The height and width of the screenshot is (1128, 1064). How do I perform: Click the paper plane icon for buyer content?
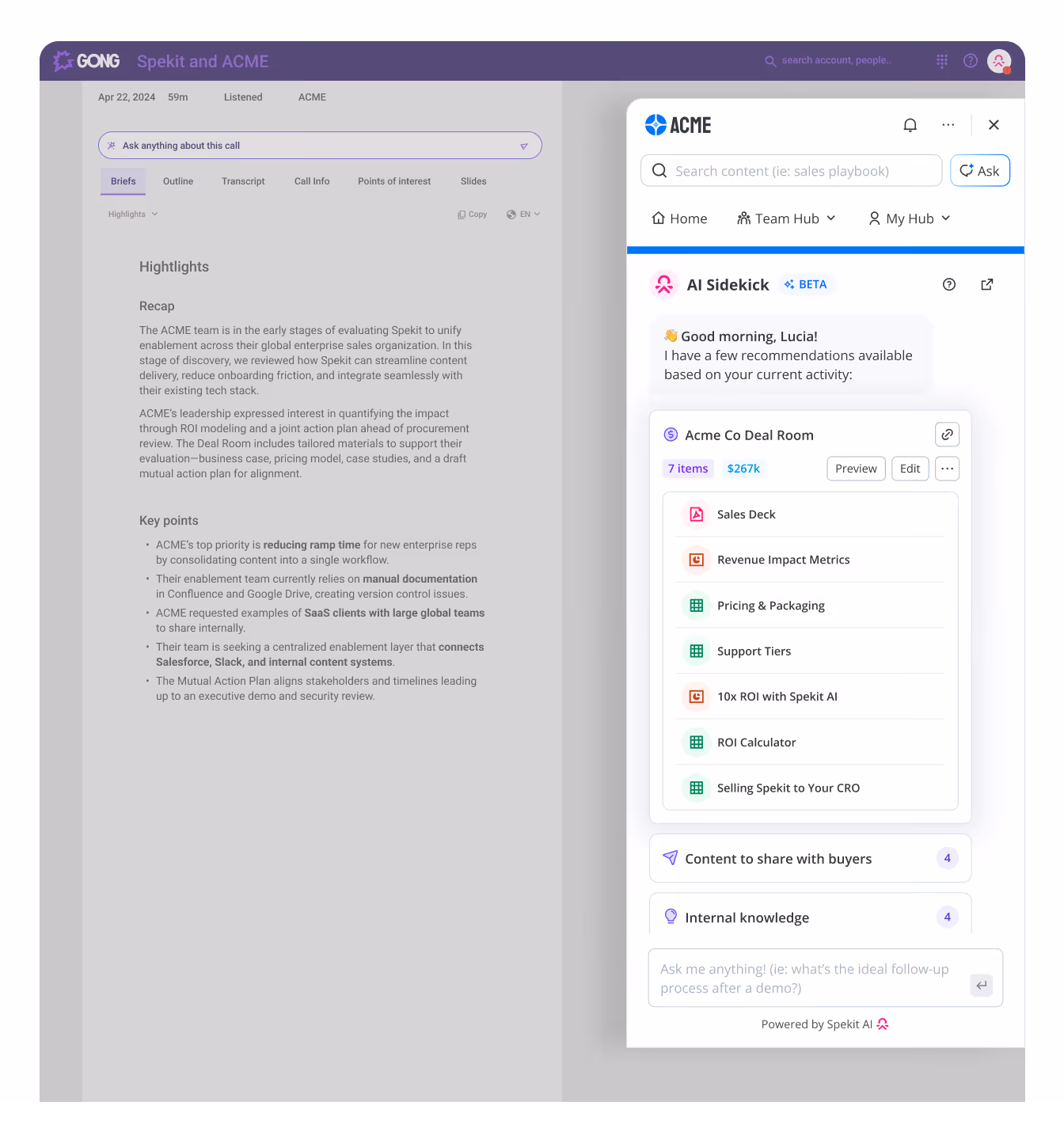pyautogui.click(x=671, y=858)
